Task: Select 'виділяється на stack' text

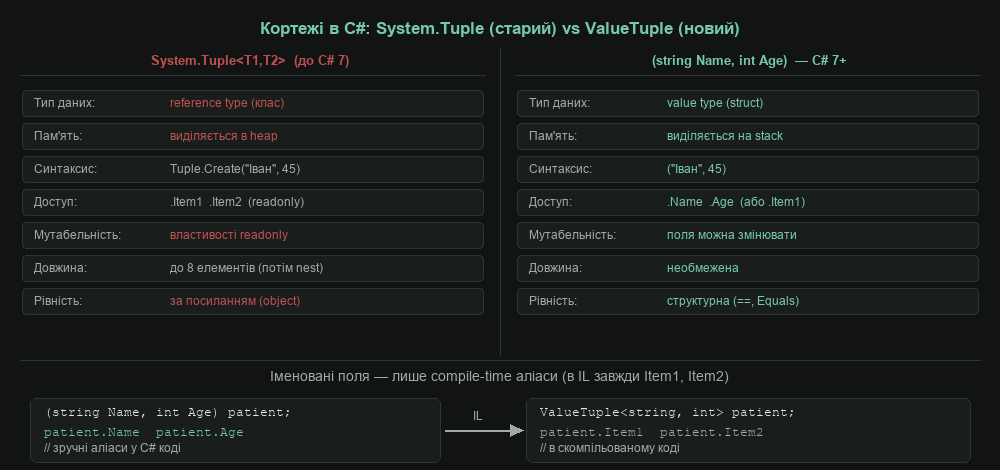Action: [725, 136]
